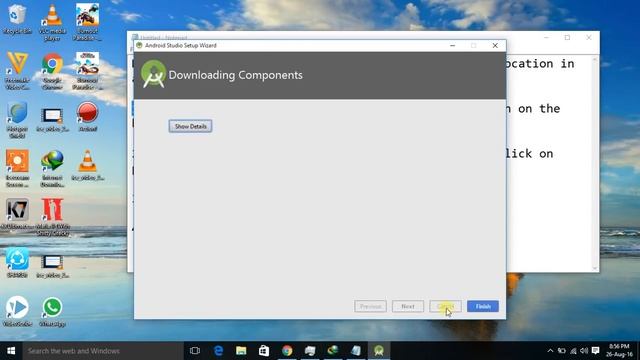Image resolution: width=640 pixels, height=360 pixels.
Task: Select the orange Icecream Screen Recorder shortcut
Action: coord(17,169)
